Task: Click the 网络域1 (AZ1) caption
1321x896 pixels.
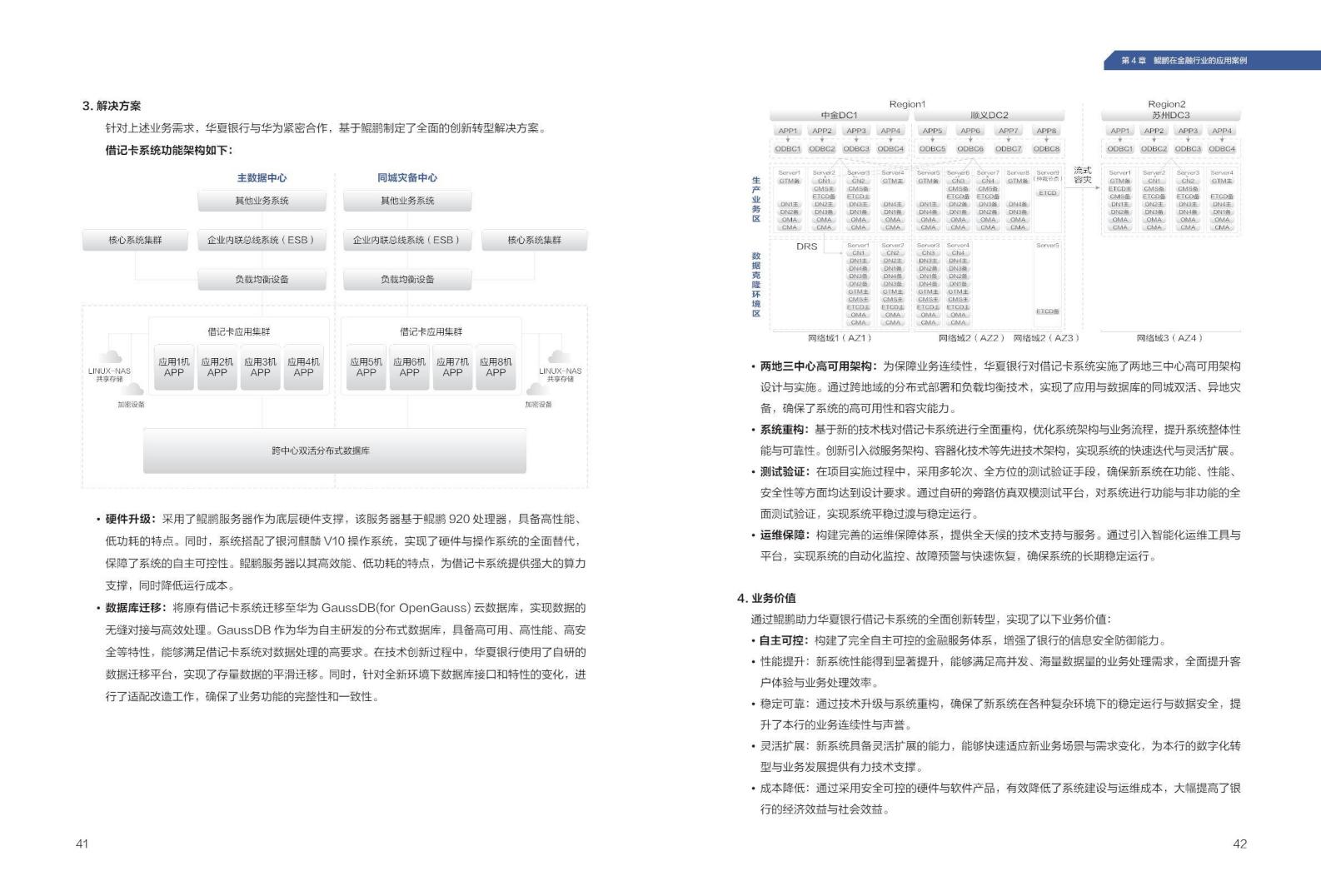Action: (x=840, y=338)
